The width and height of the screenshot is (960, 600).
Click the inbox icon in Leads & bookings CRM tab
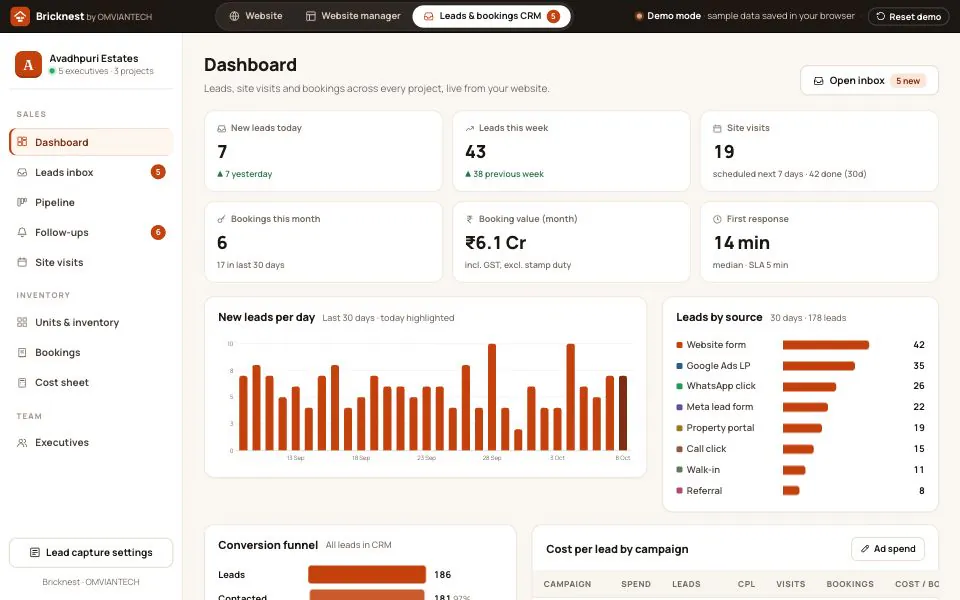429,16
